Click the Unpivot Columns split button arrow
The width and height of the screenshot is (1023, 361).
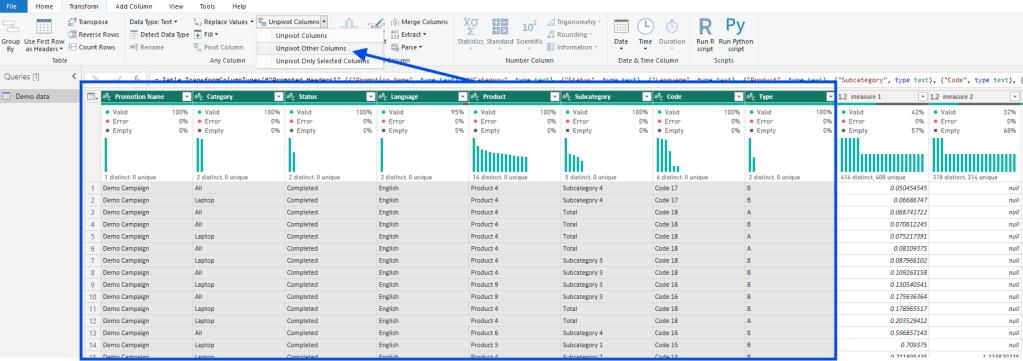click(324, 22)
